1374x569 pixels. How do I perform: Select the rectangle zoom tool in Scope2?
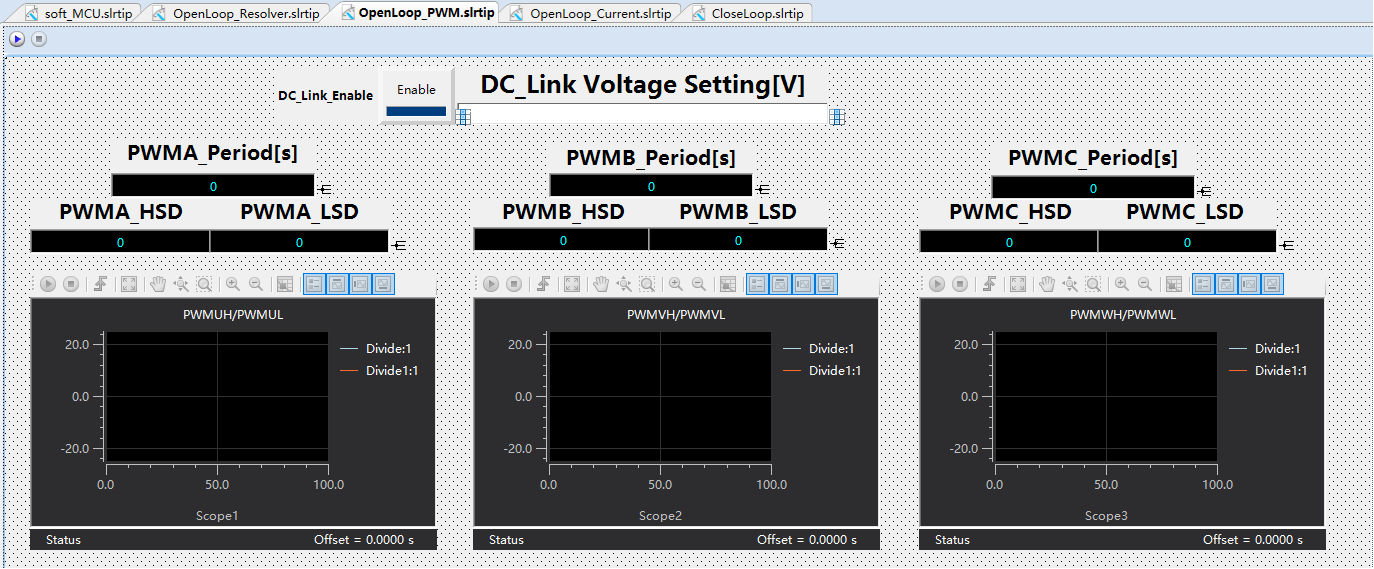click(648, 284)
